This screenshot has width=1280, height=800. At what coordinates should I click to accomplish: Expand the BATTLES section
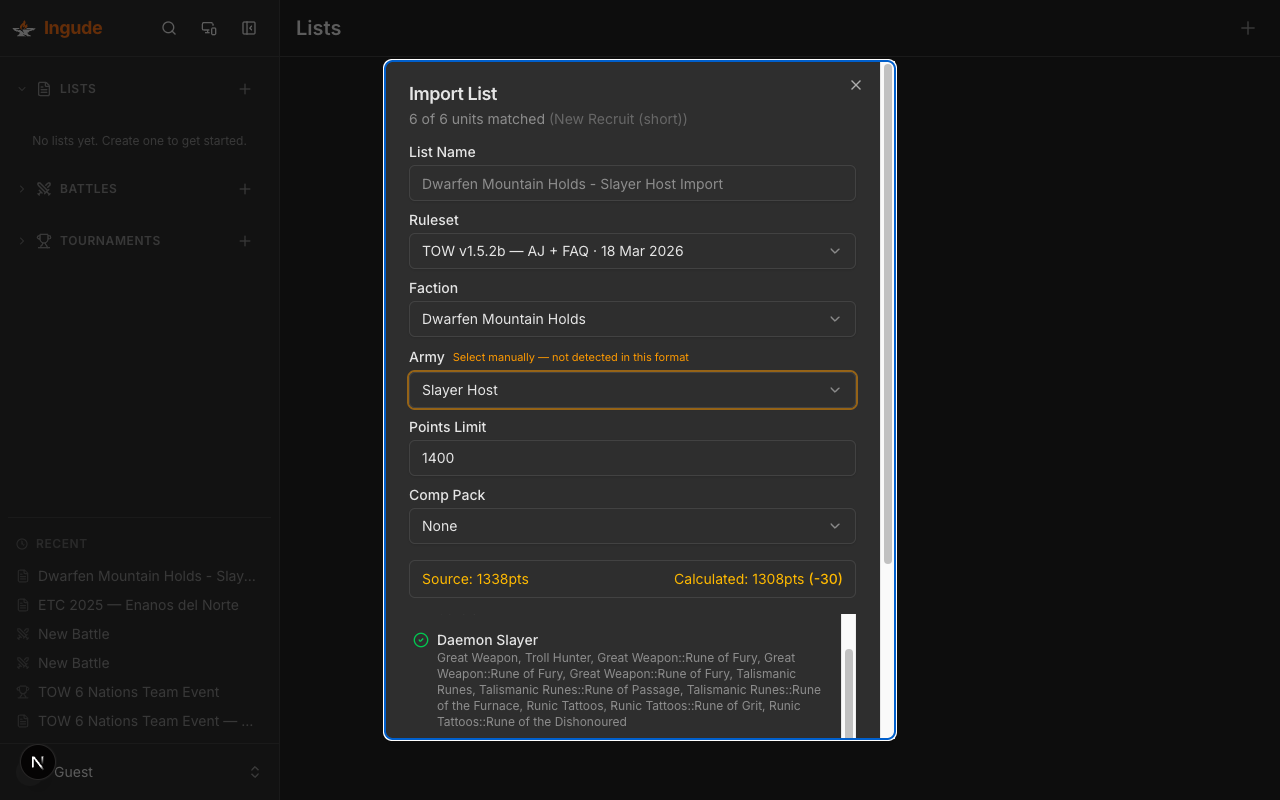(x=21, y=189)
